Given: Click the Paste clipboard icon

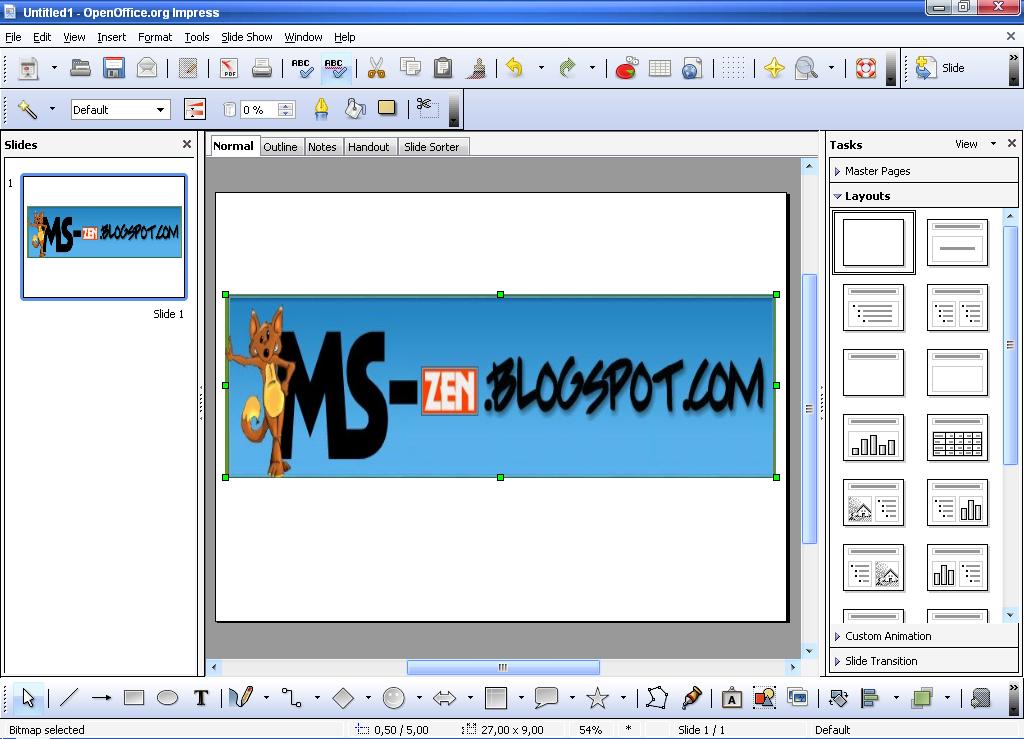Looking at the screenshot, I should [443, 68].
